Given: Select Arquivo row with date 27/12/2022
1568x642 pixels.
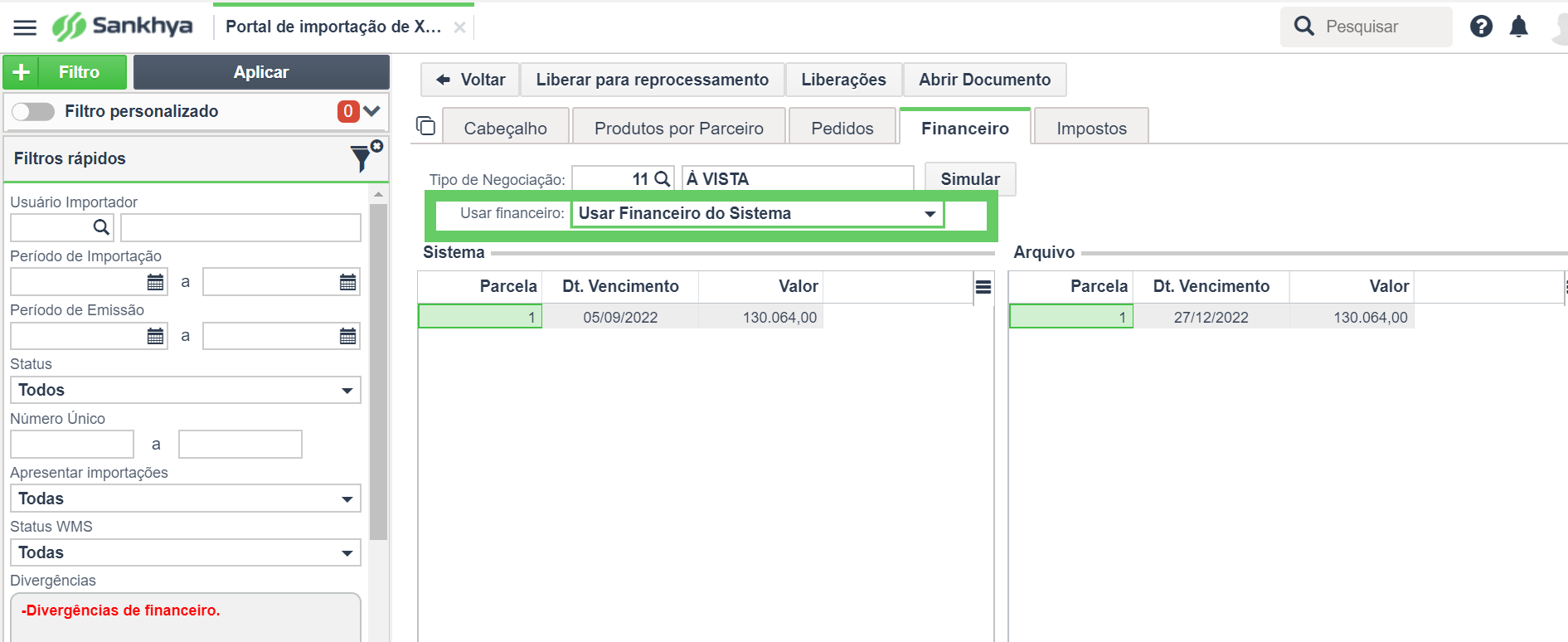Looking at the screenshot, I should 1211,317.
